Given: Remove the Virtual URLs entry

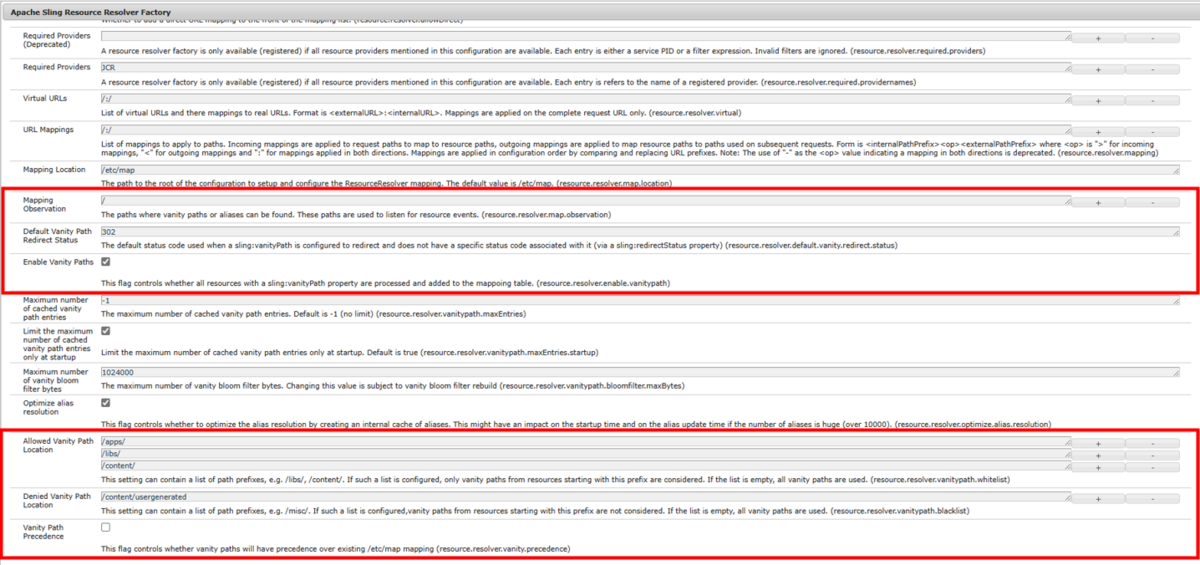Looking at the screenshot, I should click(1152, 101).
